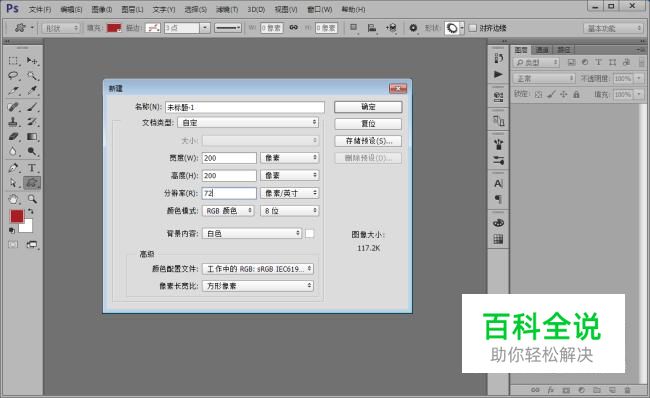This screenshot has height=398, width=650.
Task: Select the Path Selection arrow tool
Action: click(x=13, y=183)
